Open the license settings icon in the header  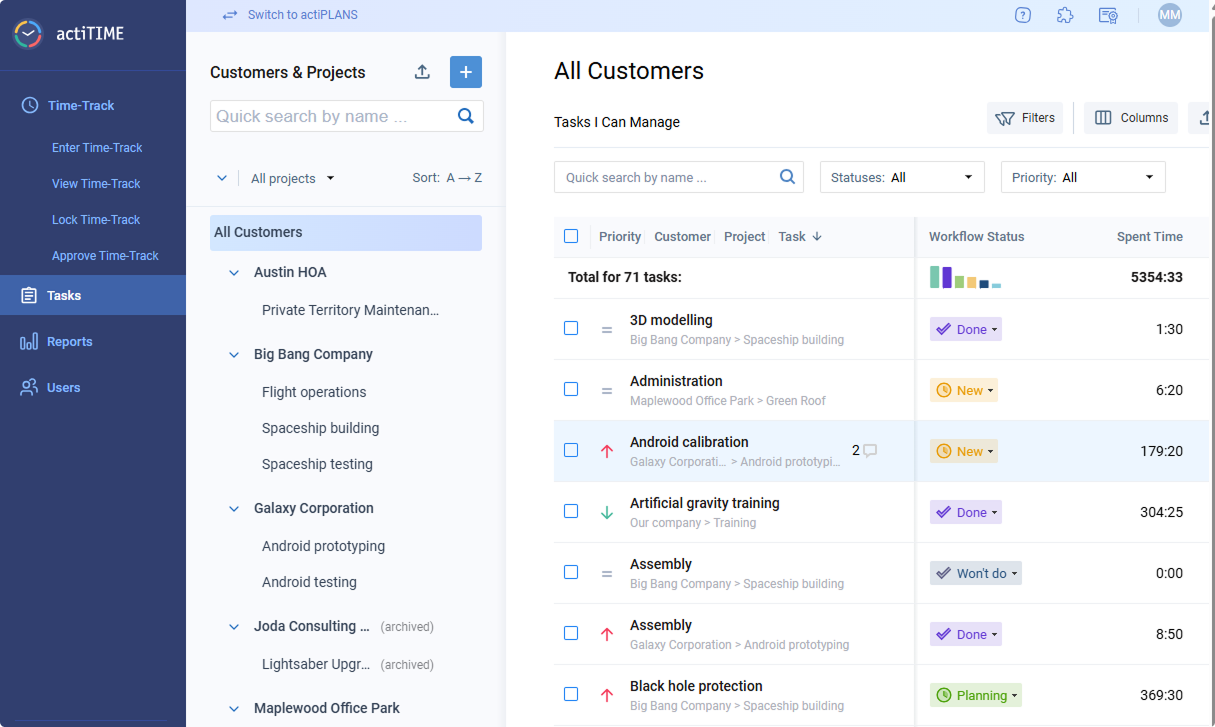(1108, 15)
